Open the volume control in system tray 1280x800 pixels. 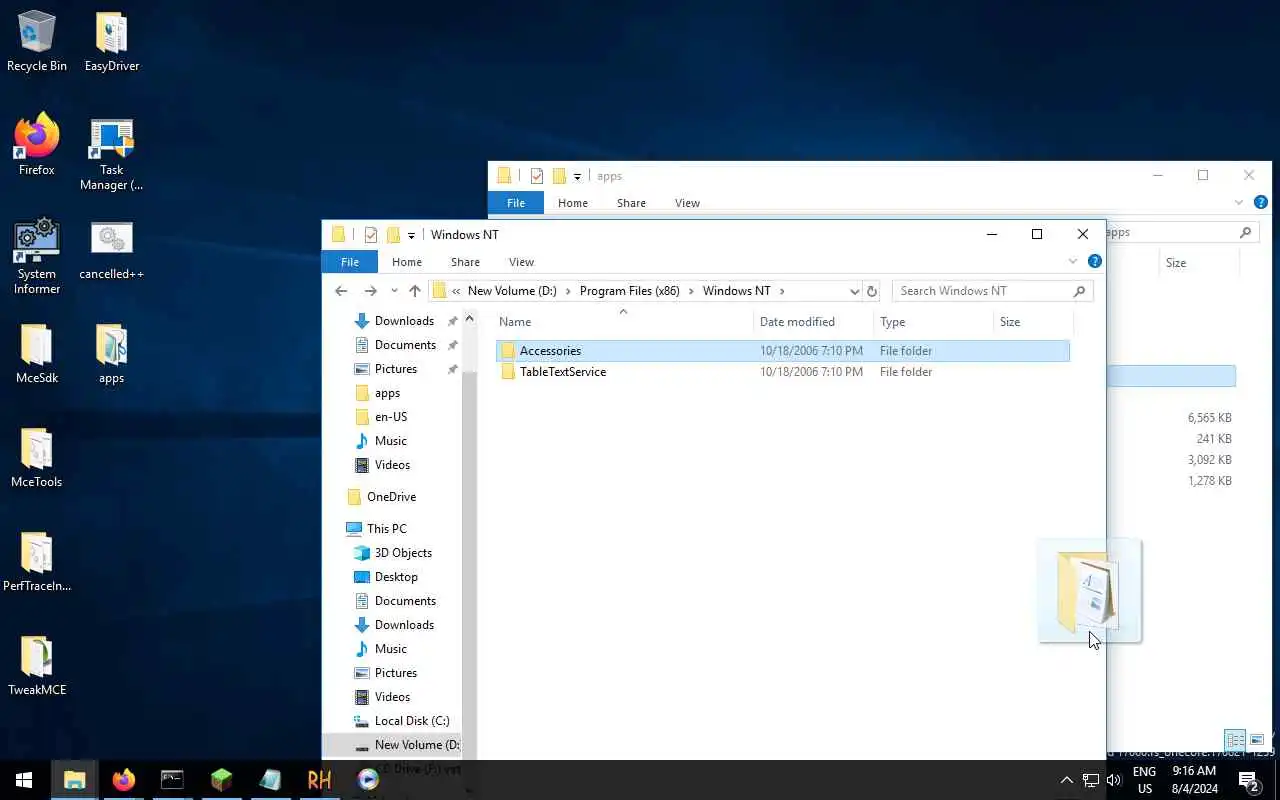coord(1114,780)
